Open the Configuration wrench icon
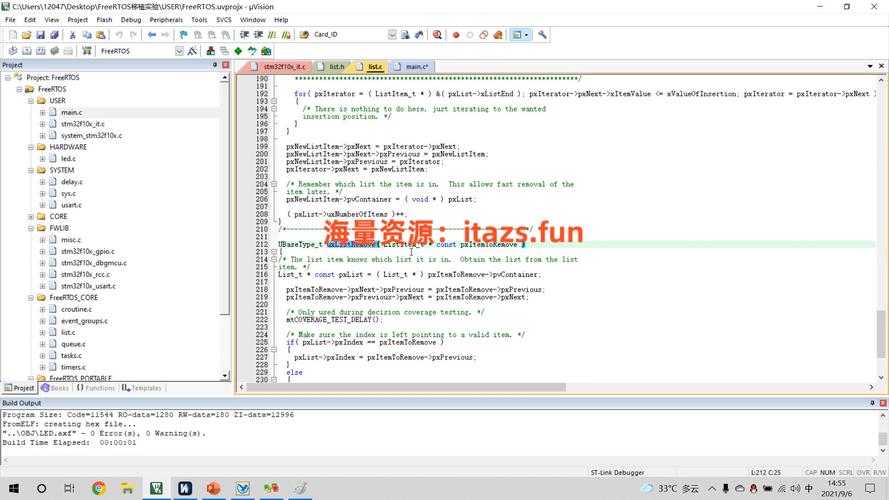Viewport: 889px width, 500px height. coord(543,35)
